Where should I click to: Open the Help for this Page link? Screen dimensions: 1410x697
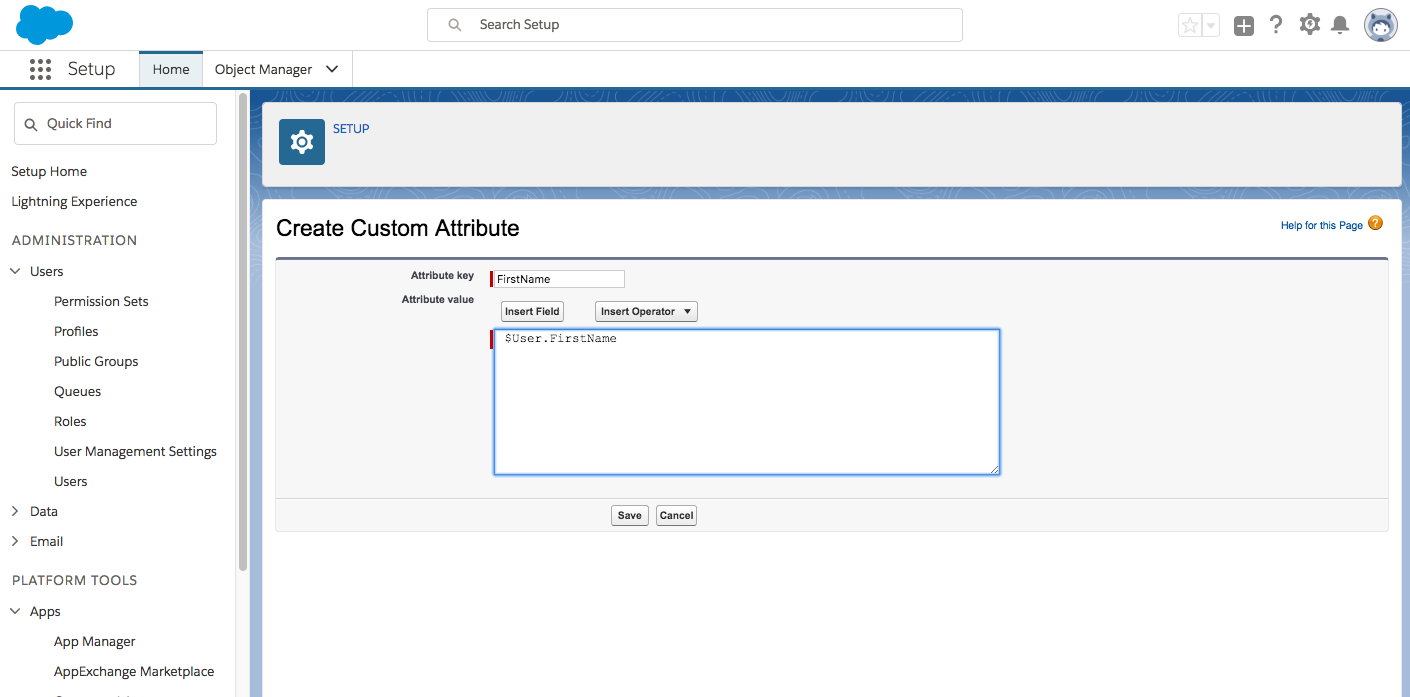tap(1321, 225)
